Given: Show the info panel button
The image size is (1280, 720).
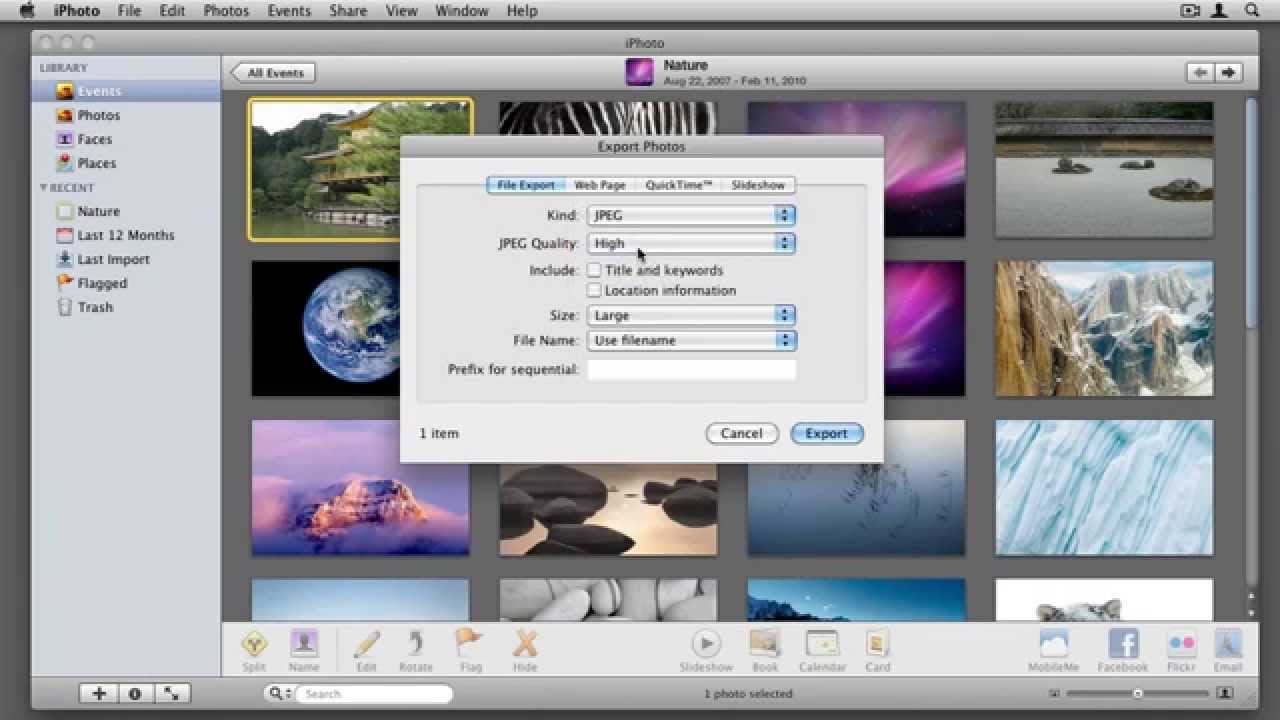Looking at the screenshot, I should (136, 693).
